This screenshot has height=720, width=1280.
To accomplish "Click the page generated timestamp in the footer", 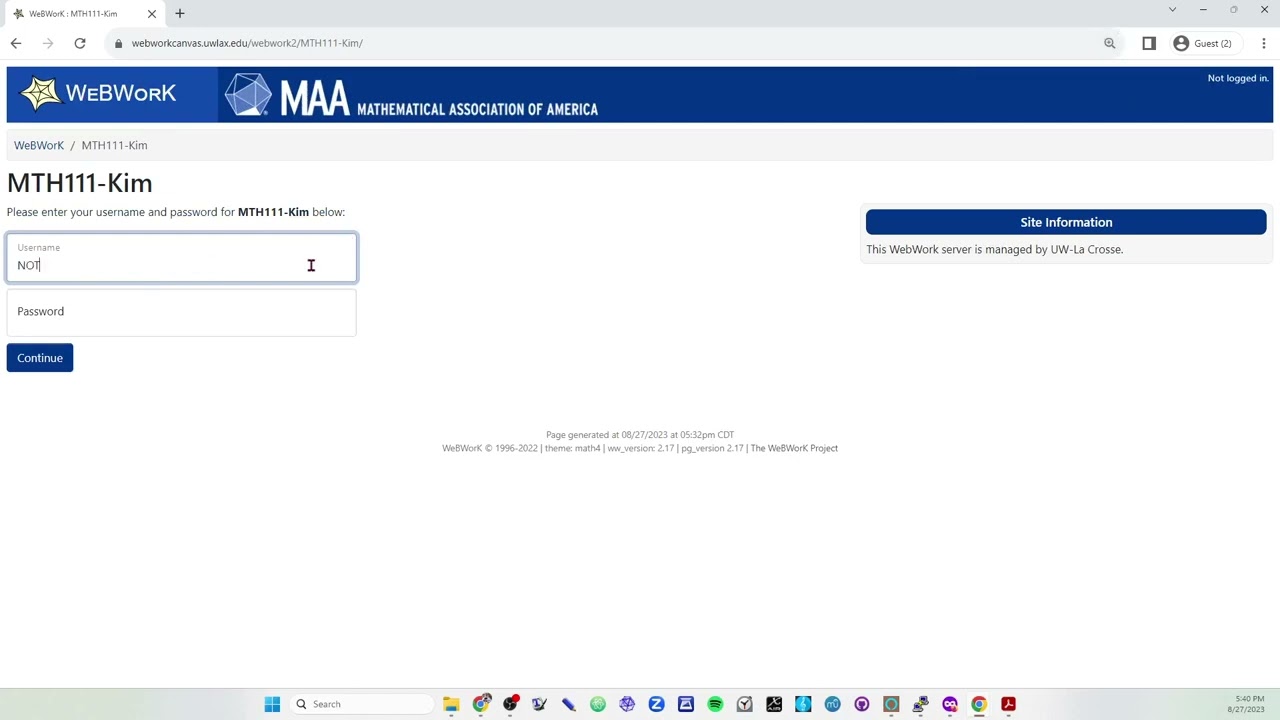I will [x=640, y=434].
